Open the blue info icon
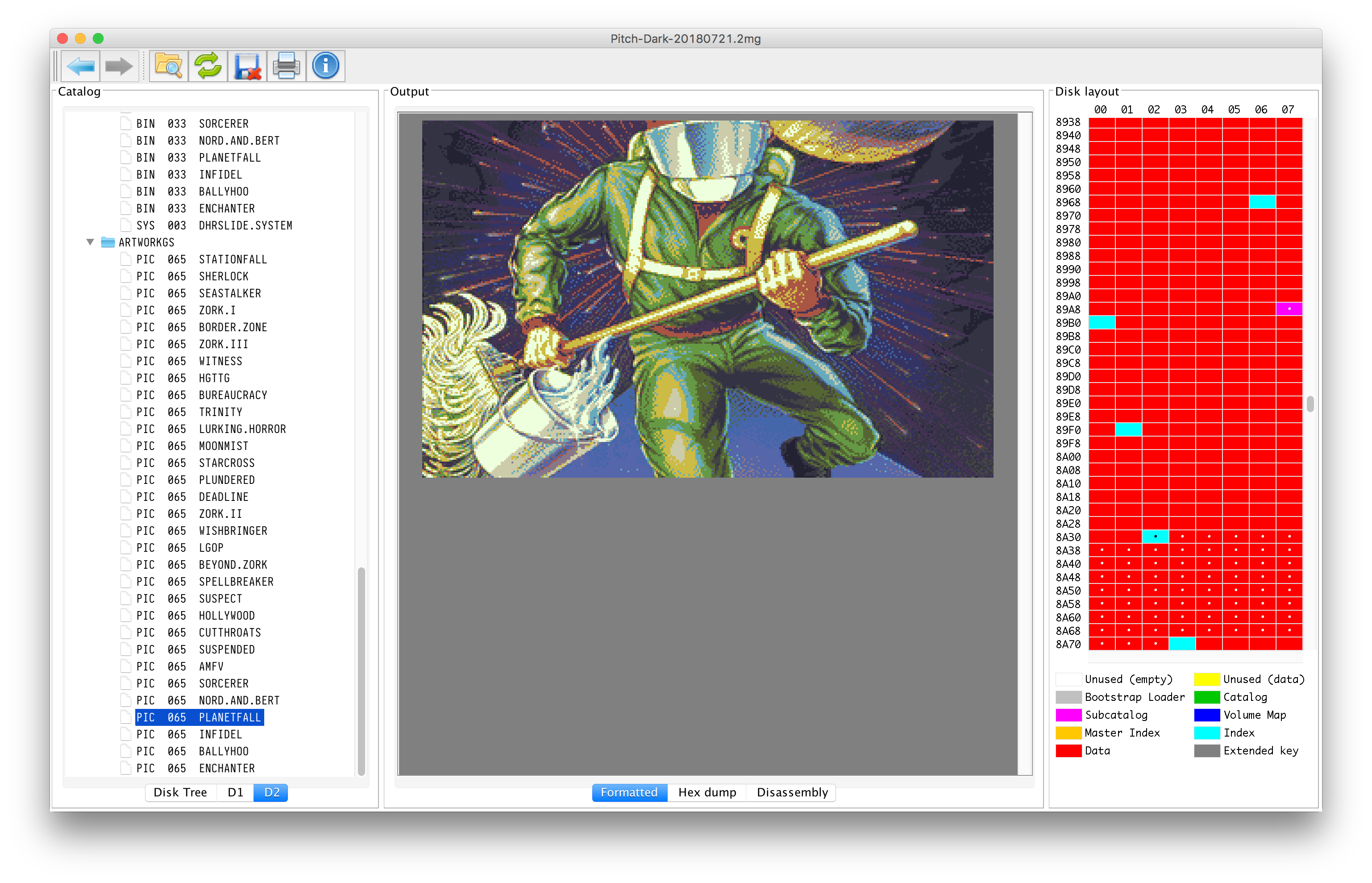Screen dimensions: 1372x883 click(325, 66)
